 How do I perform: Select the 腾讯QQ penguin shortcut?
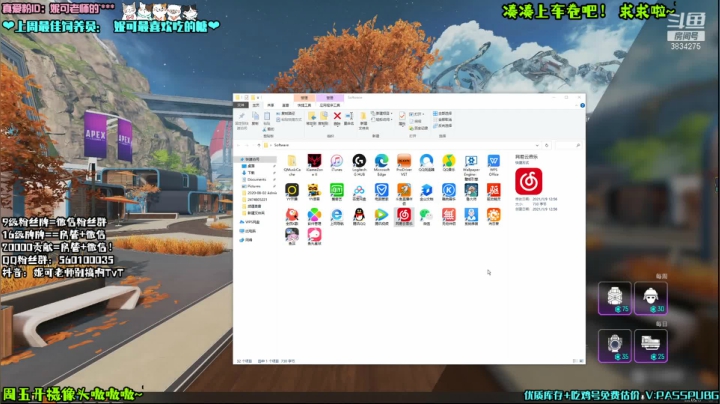point(359,217)
